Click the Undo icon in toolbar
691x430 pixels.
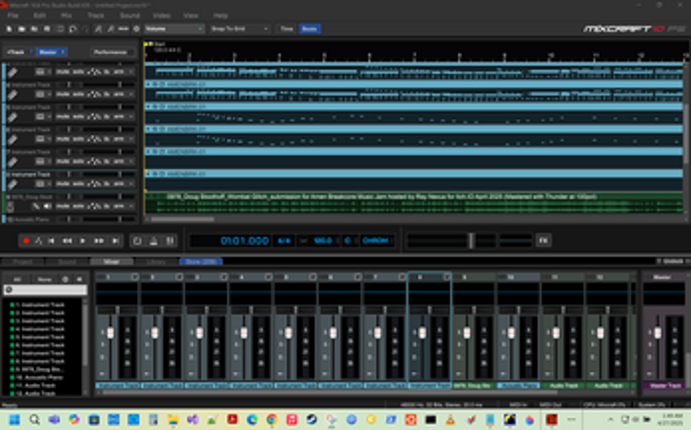tap(71, 29)
